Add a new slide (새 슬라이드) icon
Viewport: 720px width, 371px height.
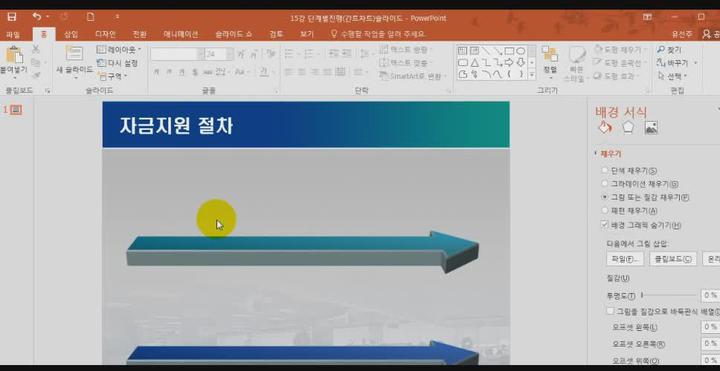pos(74,54)
